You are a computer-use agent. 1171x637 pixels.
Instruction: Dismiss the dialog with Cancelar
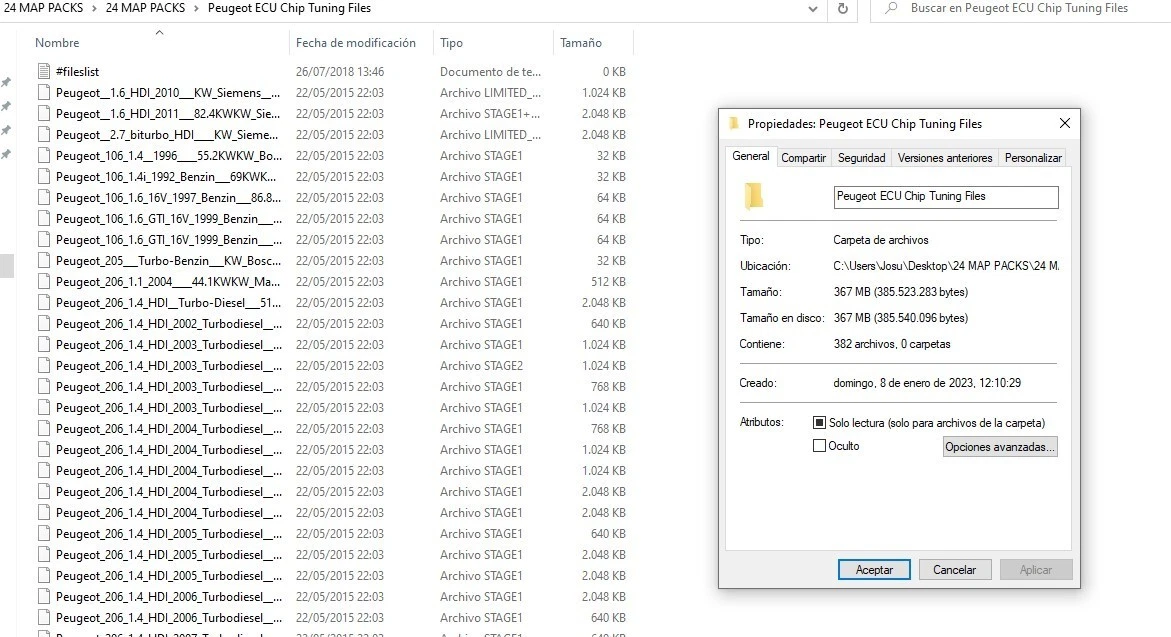click(954, 570)
